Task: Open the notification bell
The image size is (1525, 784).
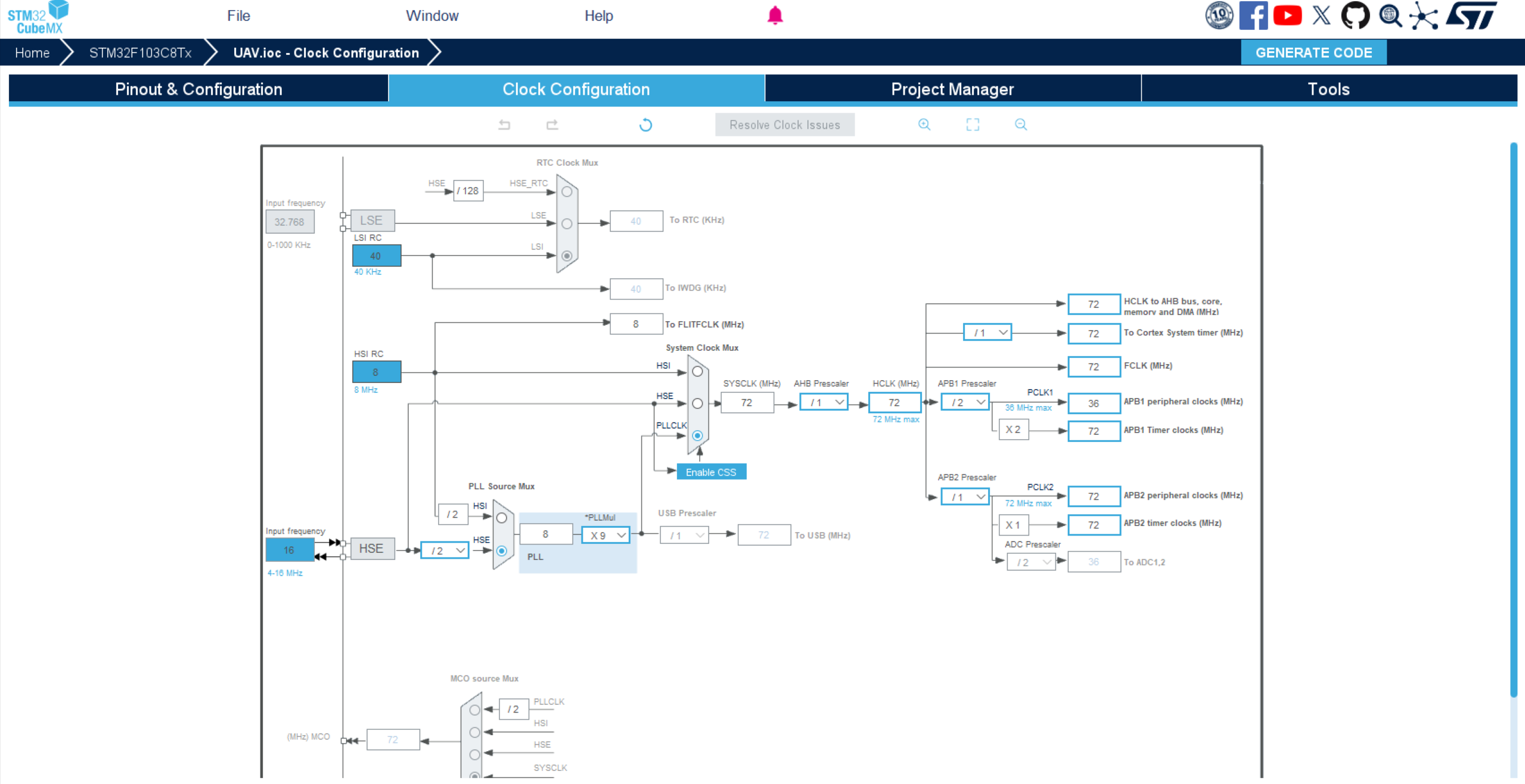Action: pos(775,15)
